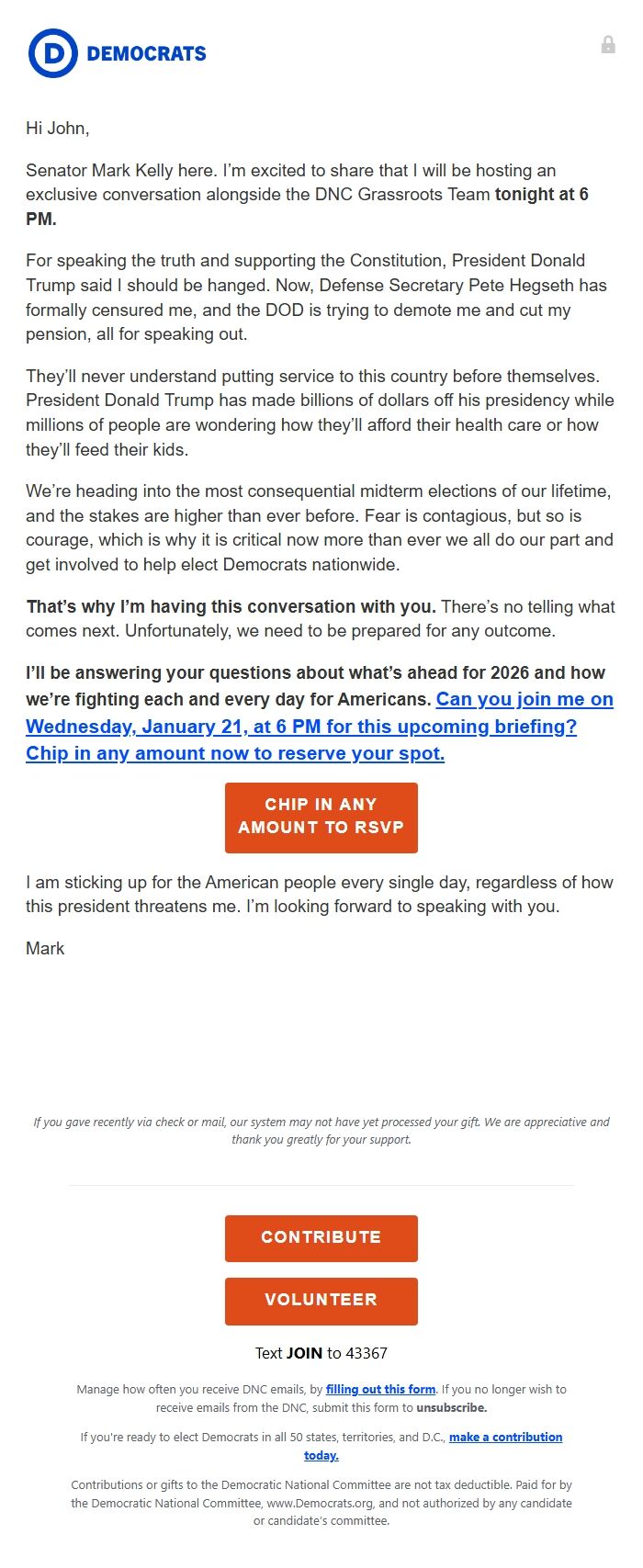Click the orange CONTRIBUTE button
This screenshot has height=1568, width=643.
pos(321,1237)
